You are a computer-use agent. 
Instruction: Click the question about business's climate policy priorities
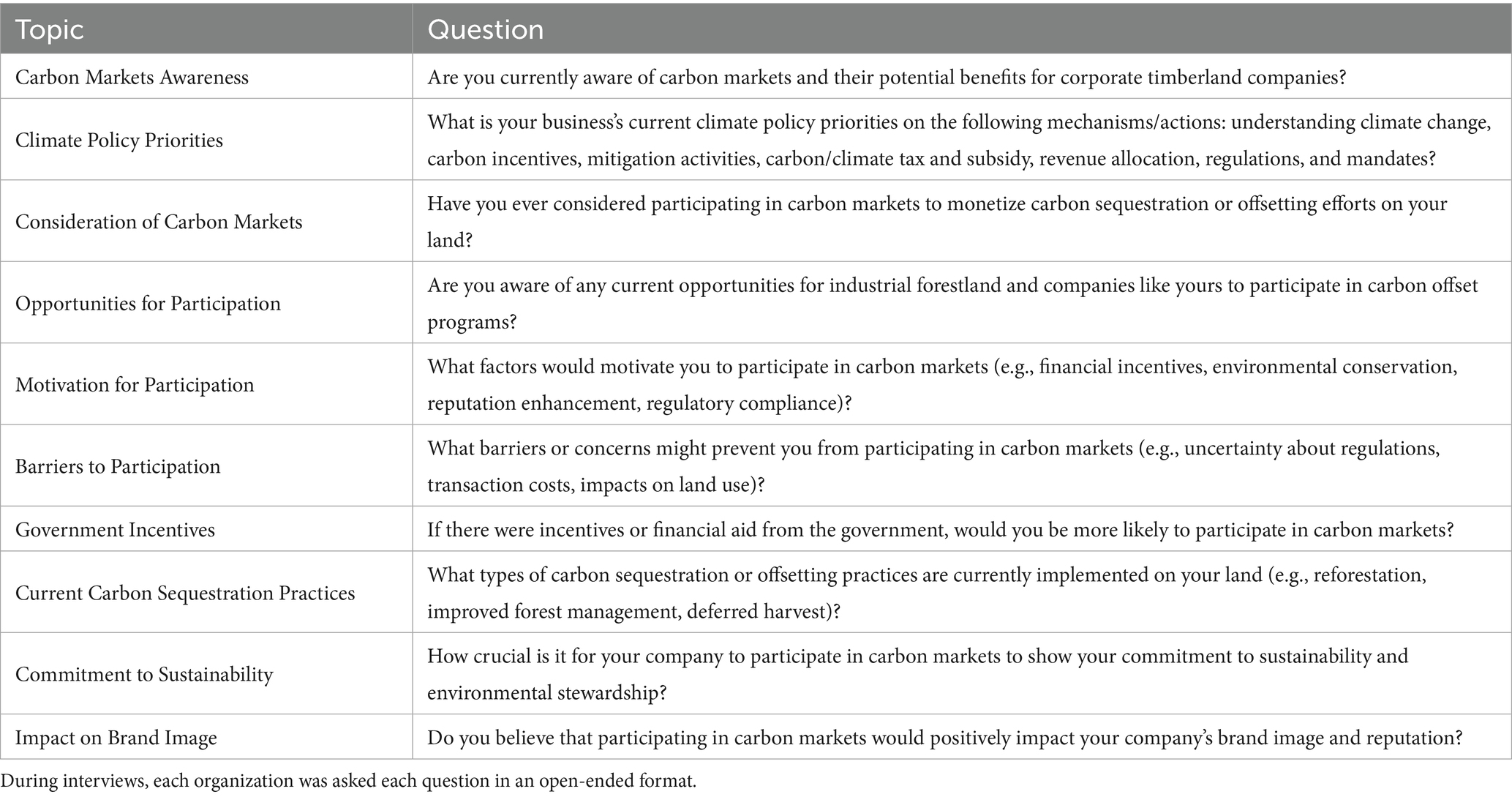click(958, 140)
